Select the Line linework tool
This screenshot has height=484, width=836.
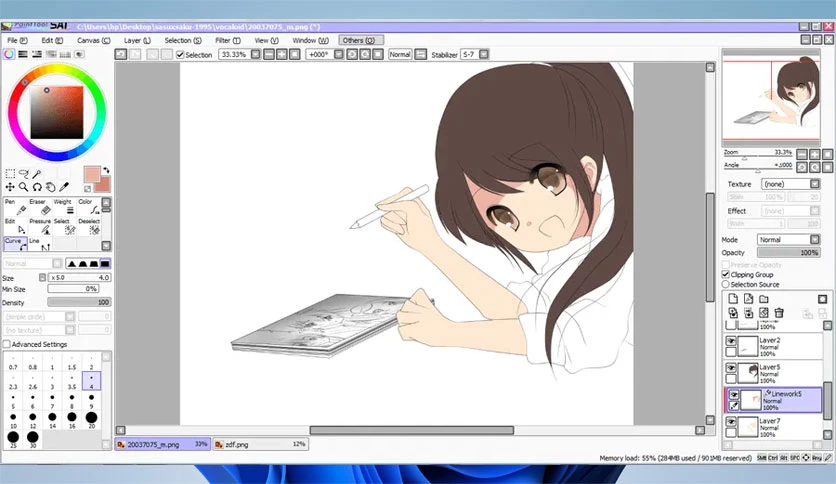pyautogui.click(x=40, y=244)
